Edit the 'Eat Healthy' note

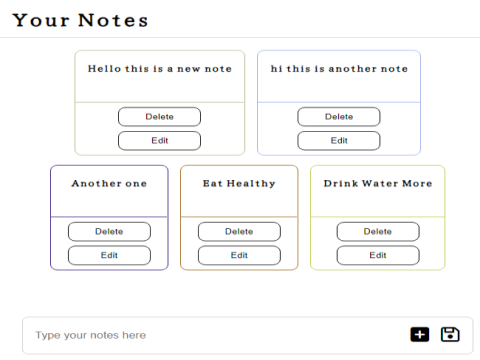239,255
